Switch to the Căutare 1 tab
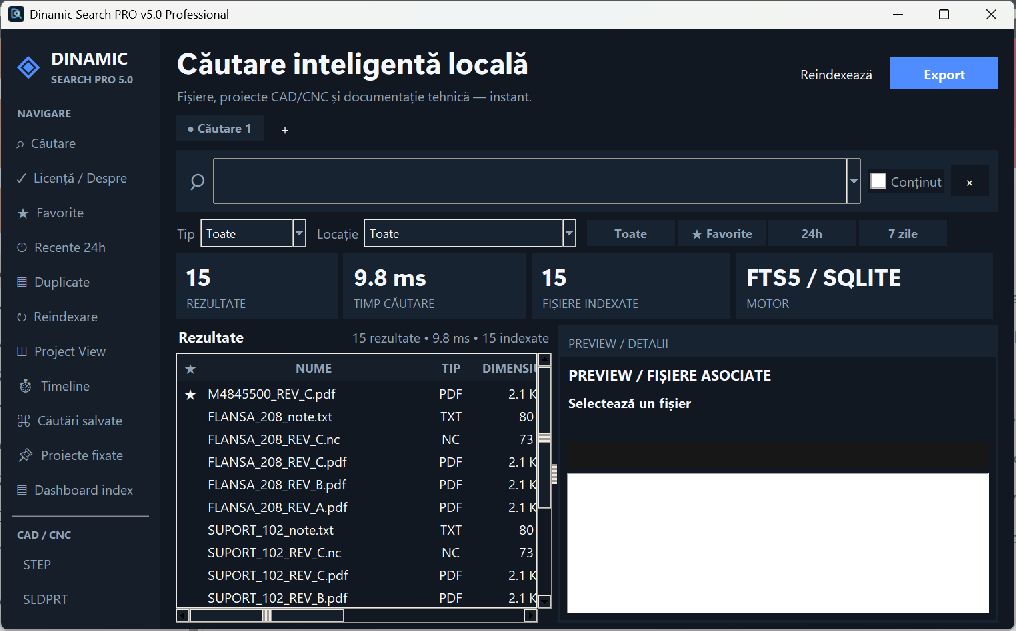The height and width of the screenshot is (631, 1016). click(x=220, y=129)
